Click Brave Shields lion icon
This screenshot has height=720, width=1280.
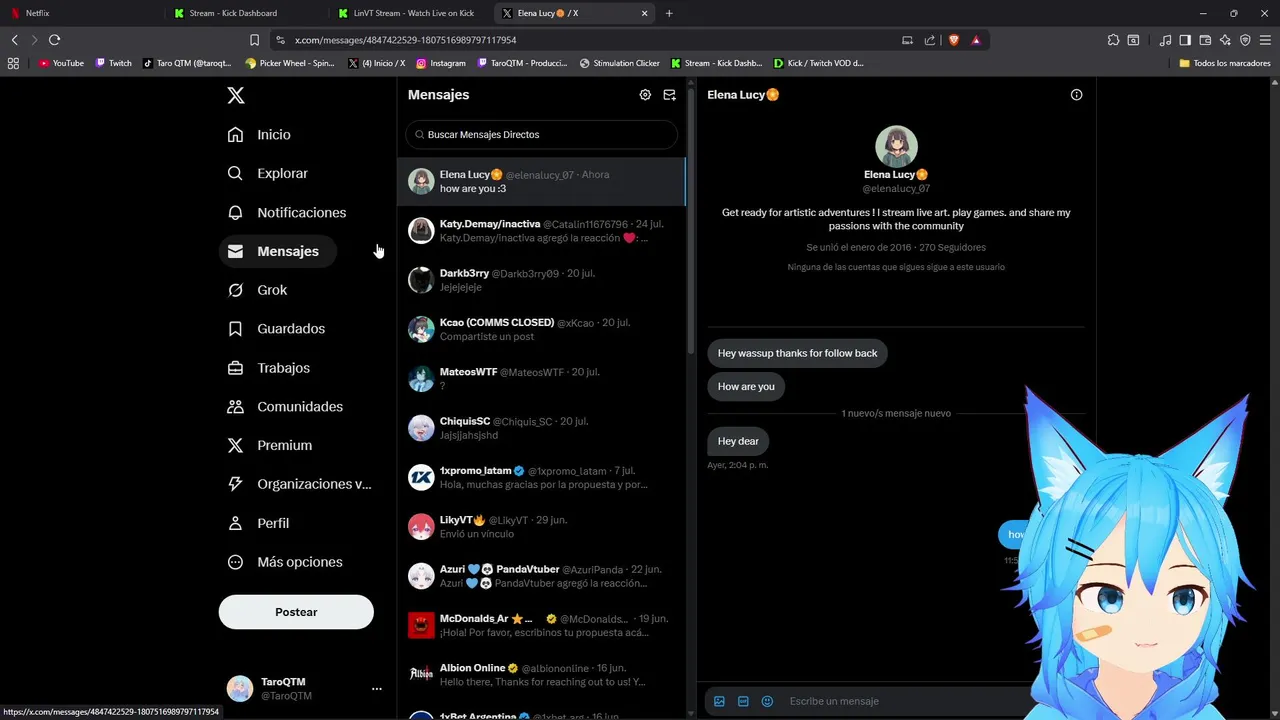point(953,40)
